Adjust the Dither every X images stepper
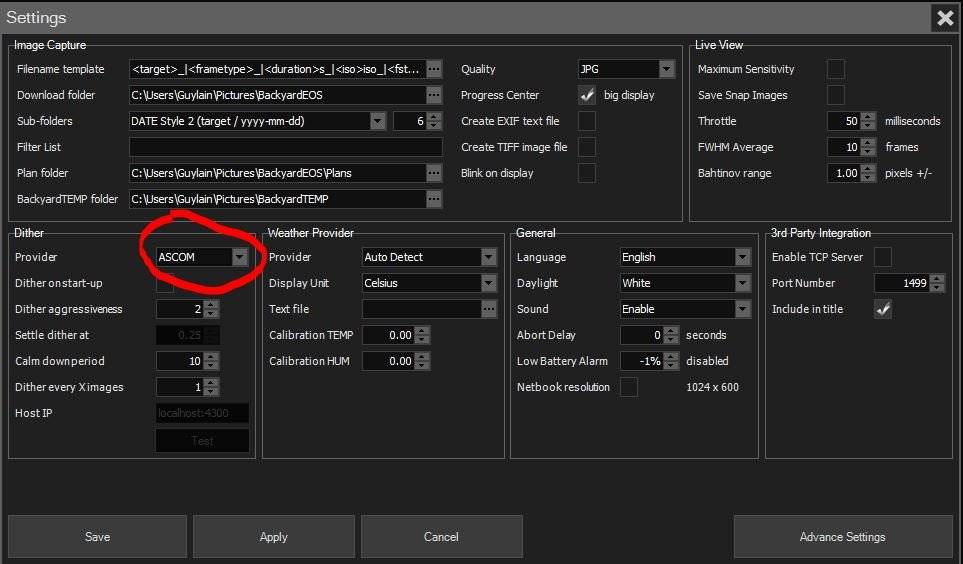Viewport: 963px width, 564px height. pos(211,386)
